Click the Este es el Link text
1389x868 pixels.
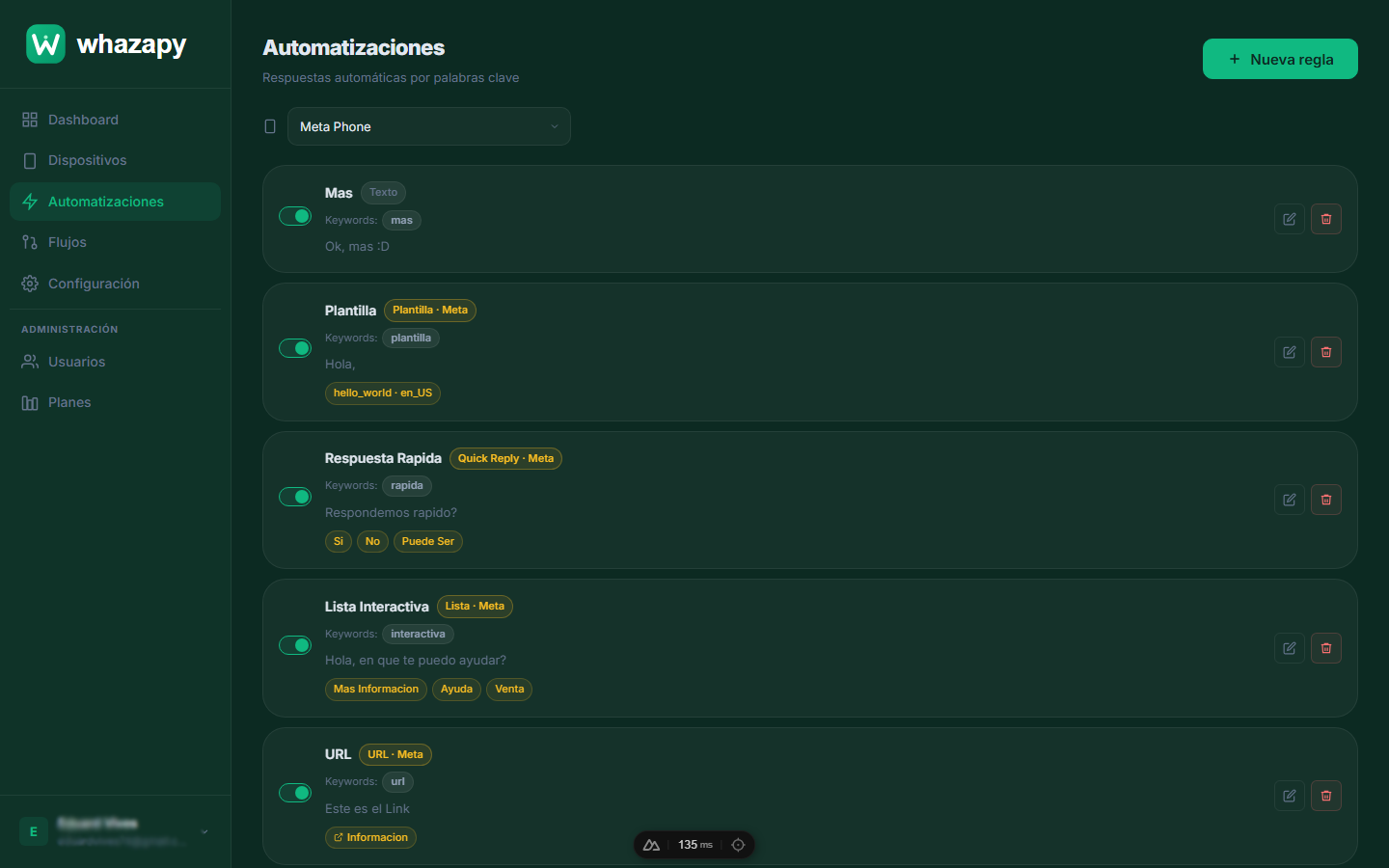click(368, 808)
